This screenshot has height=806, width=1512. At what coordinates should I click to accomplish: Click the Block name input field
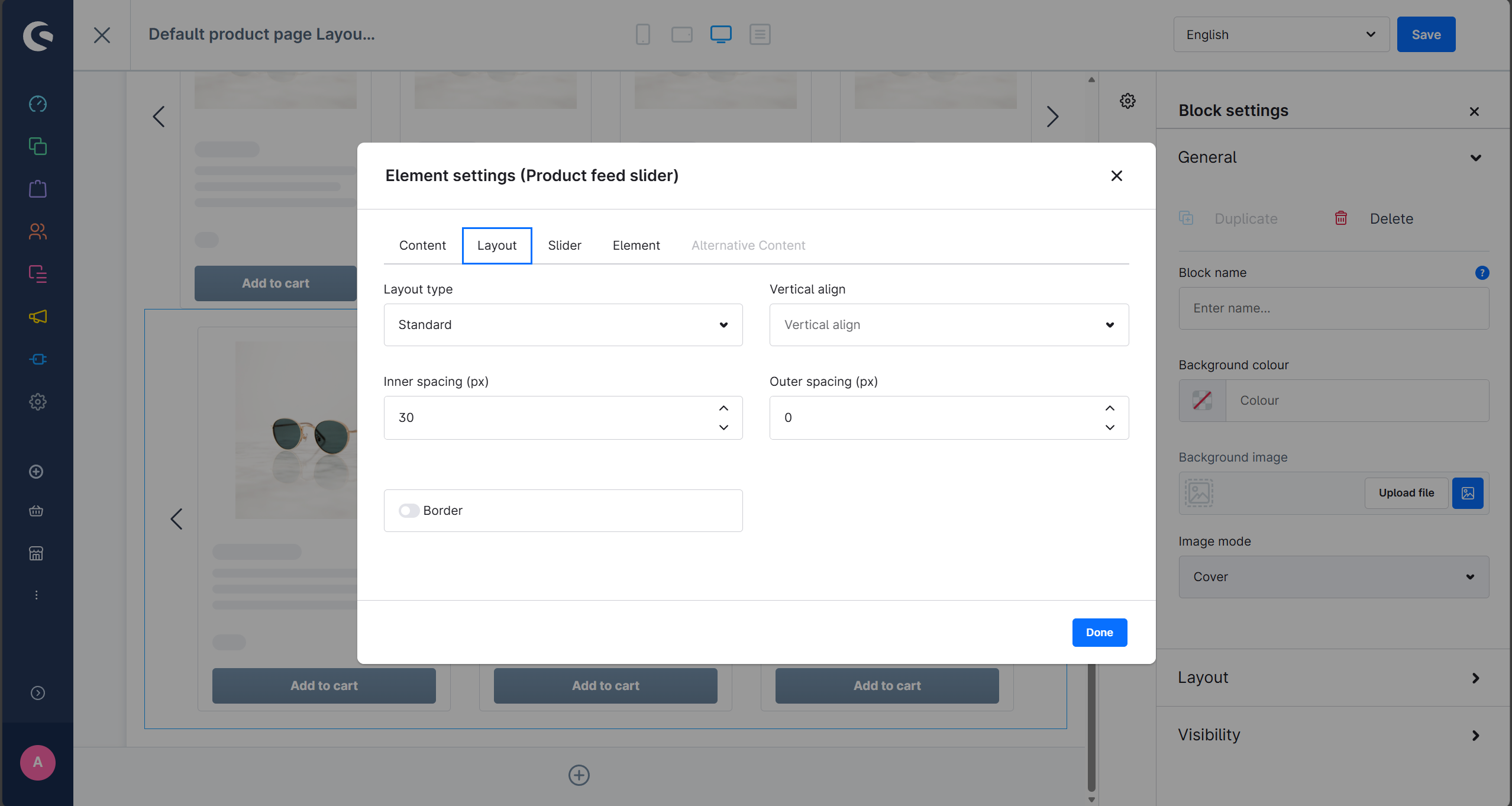pos(1333,308)
